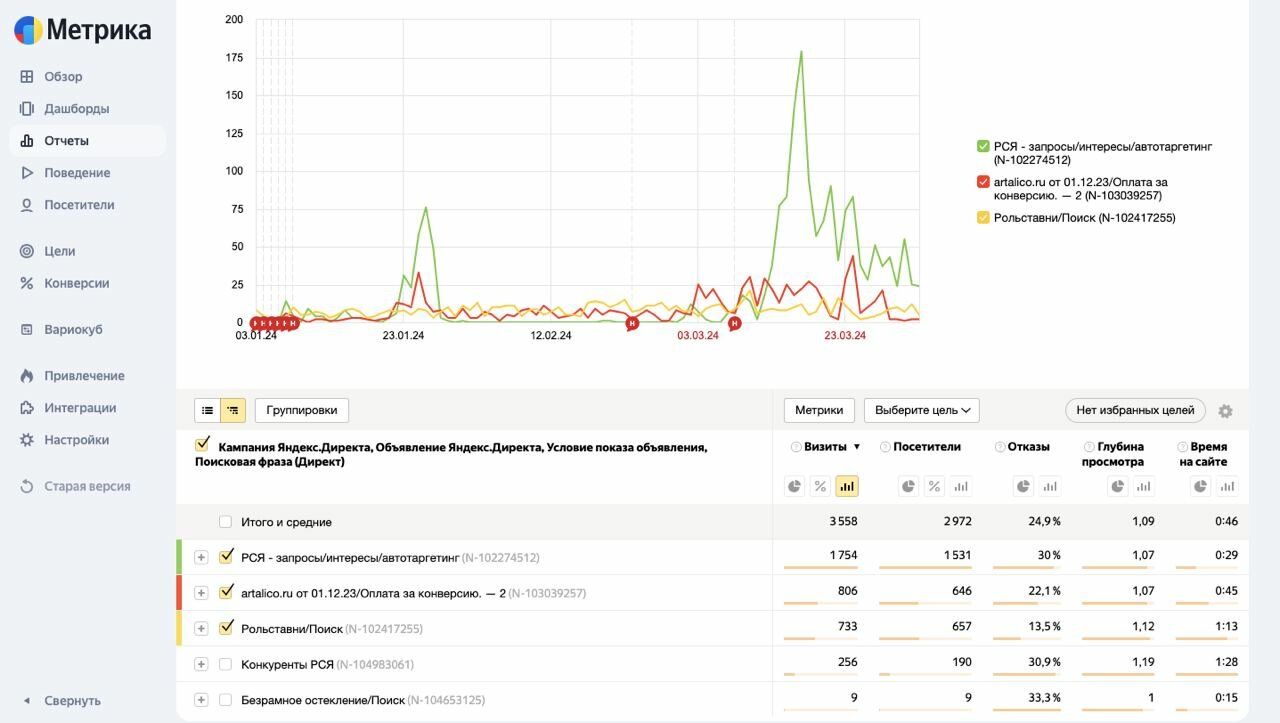The width and height of the screenshot is (1280, 723).
Task: Click the Группировки button
Action: pyautogui.click(x=302, y=410)
